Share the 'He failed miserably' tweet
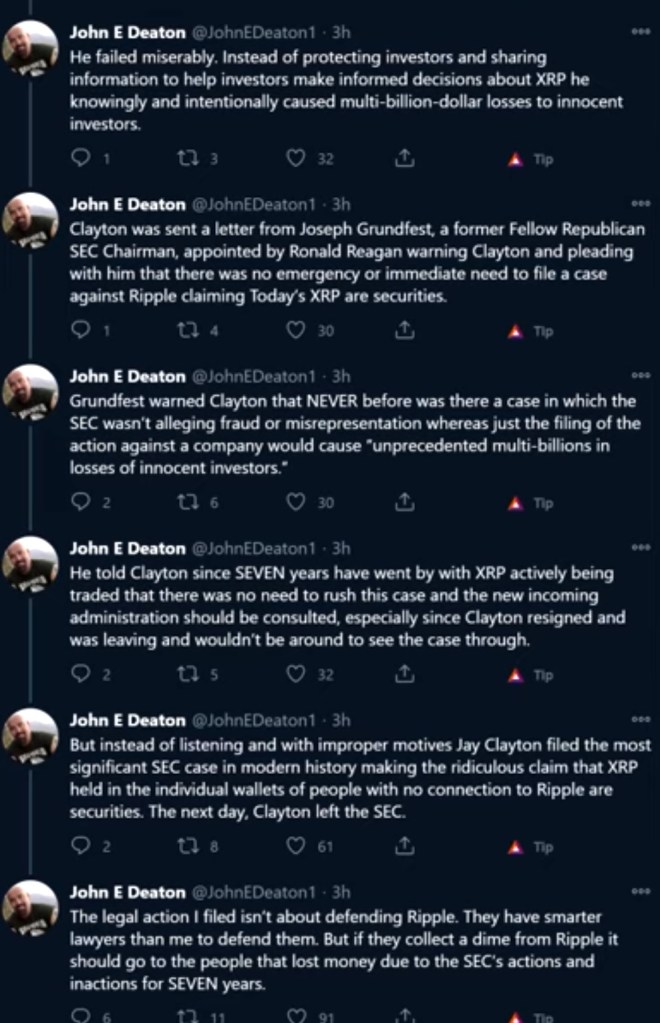Viewport: 660px width, 1023px height. [405, 158]
